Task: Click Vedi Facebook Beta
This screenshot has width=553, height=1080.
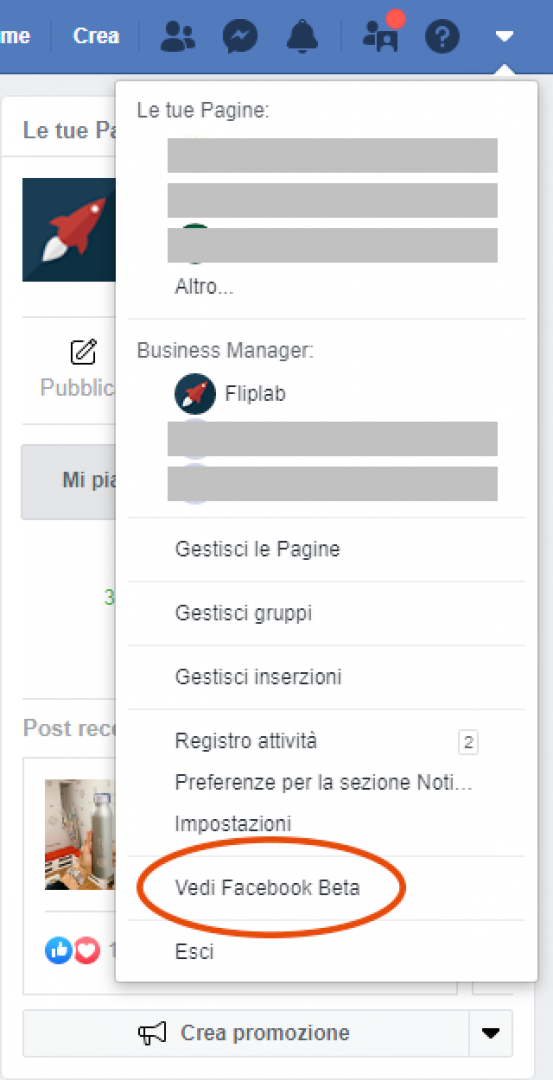Action: coord(267,888)
